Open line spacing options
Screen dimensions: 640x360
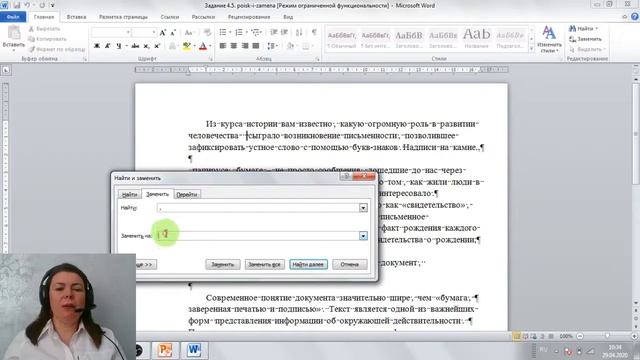[x=272, y=46]
